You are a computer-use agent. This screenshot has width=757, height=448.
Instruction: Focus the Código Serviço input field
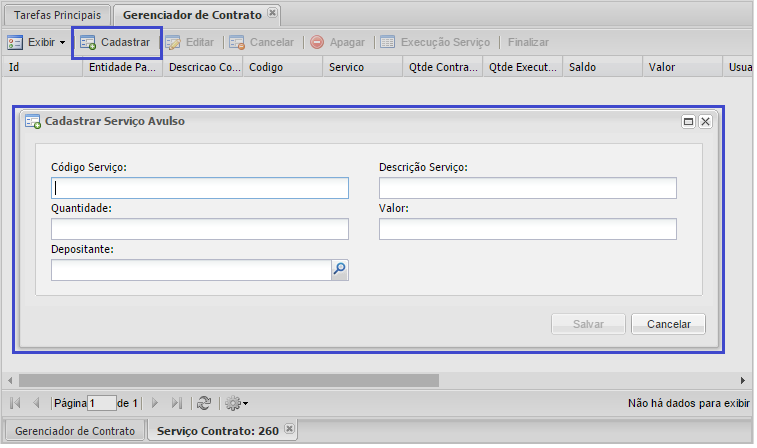pos(200,188)
